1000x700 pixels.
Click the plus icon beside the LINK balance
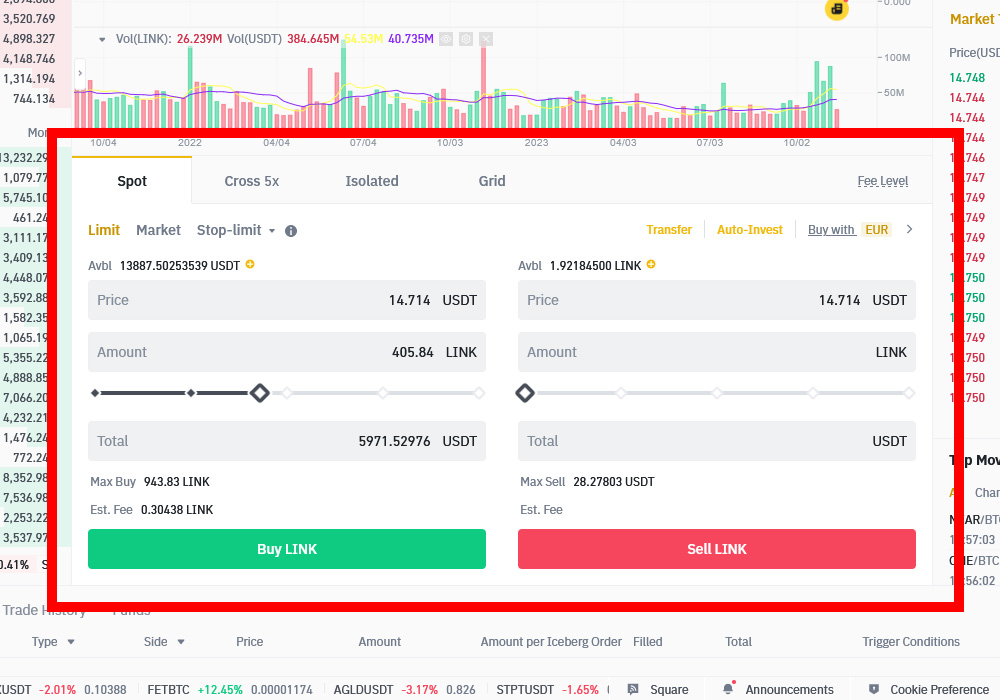(x=651, y=265)
